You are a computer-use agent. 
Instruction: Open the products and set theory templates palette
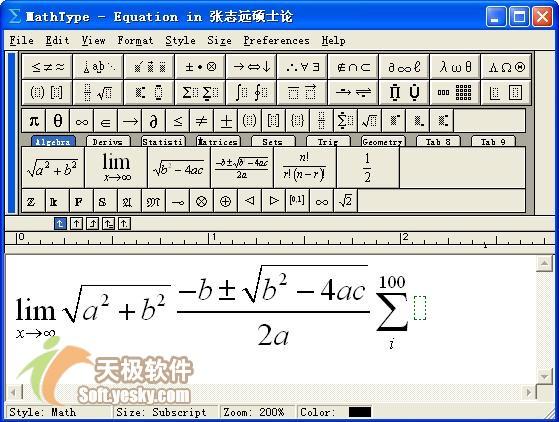point(404,93)
